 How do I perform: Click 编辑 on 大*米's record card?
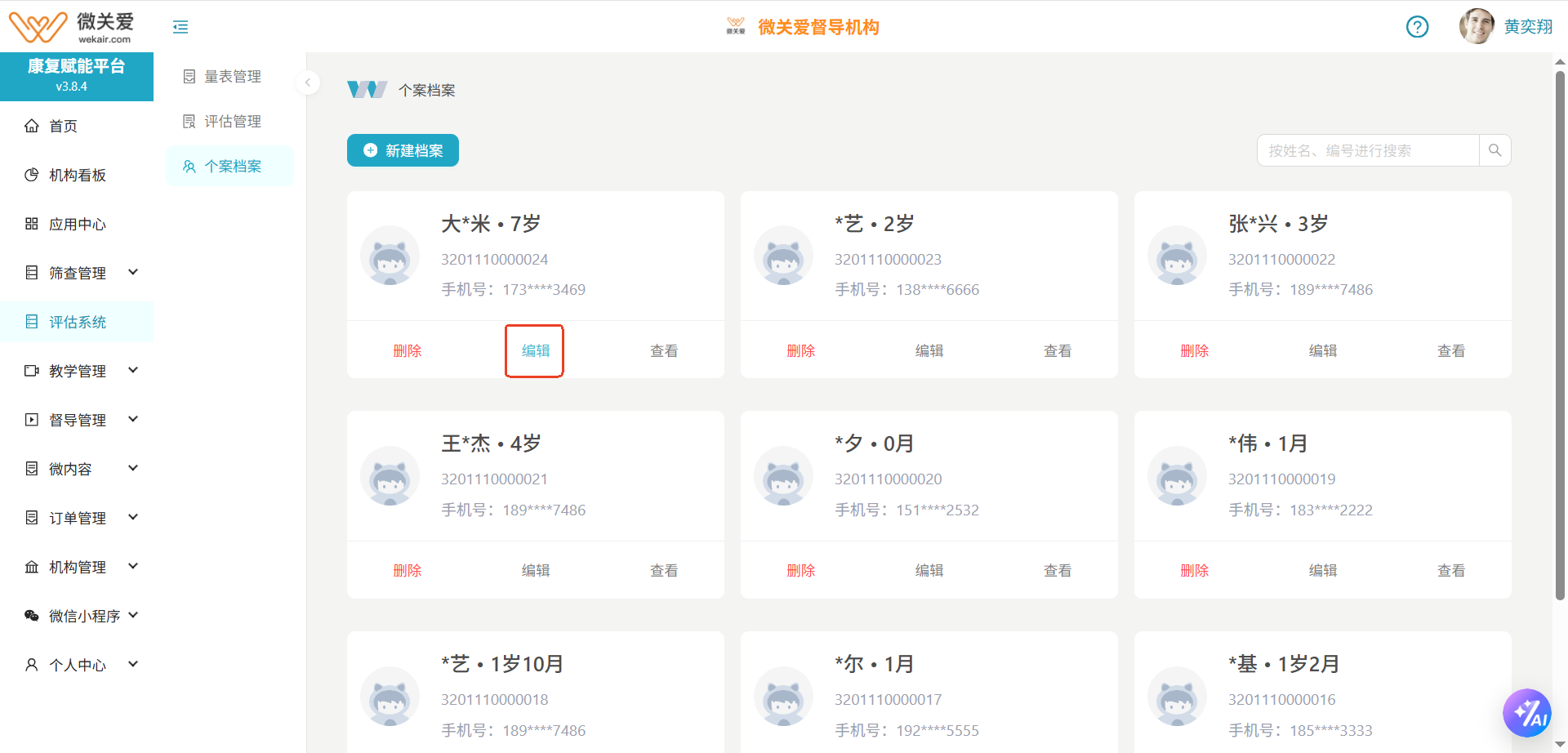click(x=534, y=350)
